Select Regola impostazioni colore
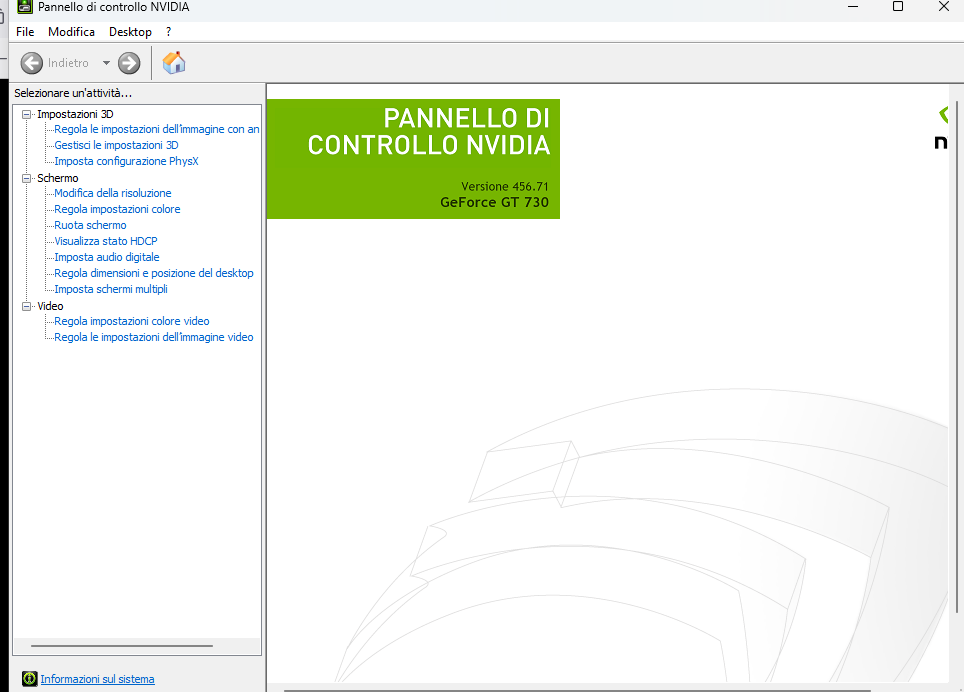 point(117,209)
